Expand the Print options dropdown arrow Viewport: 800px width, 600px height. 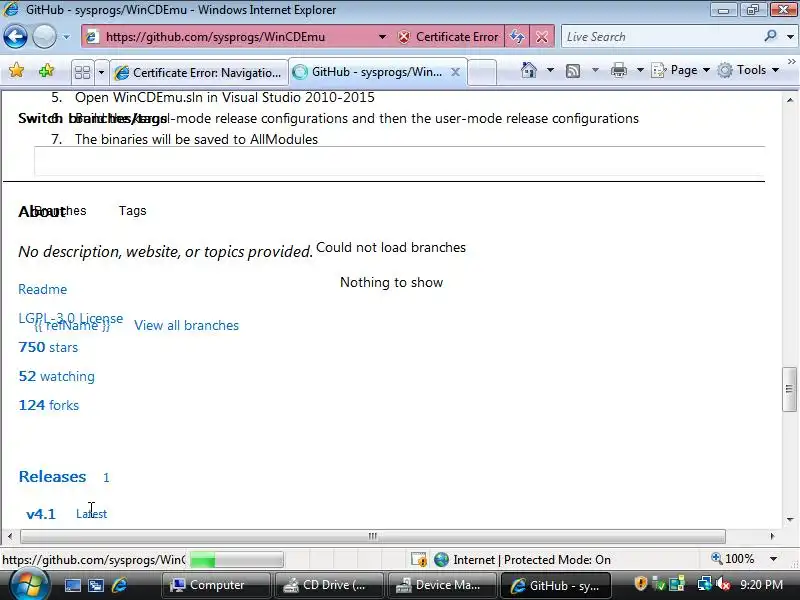point(640,70)
